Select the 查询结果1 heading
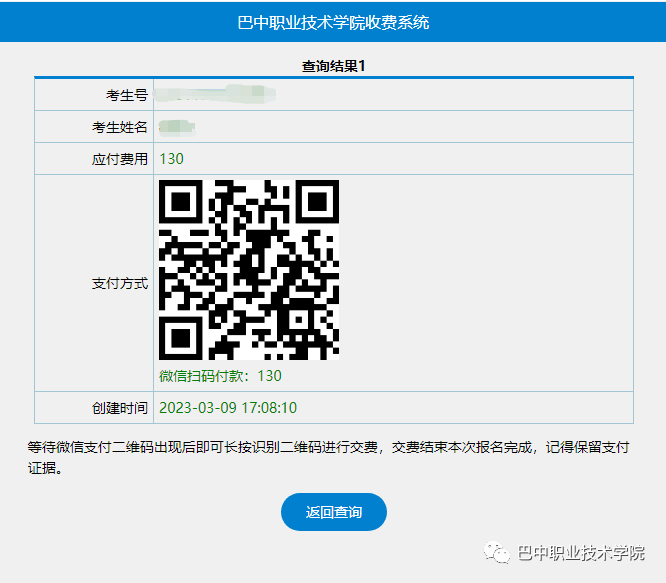666x583 pixels. 333,66
